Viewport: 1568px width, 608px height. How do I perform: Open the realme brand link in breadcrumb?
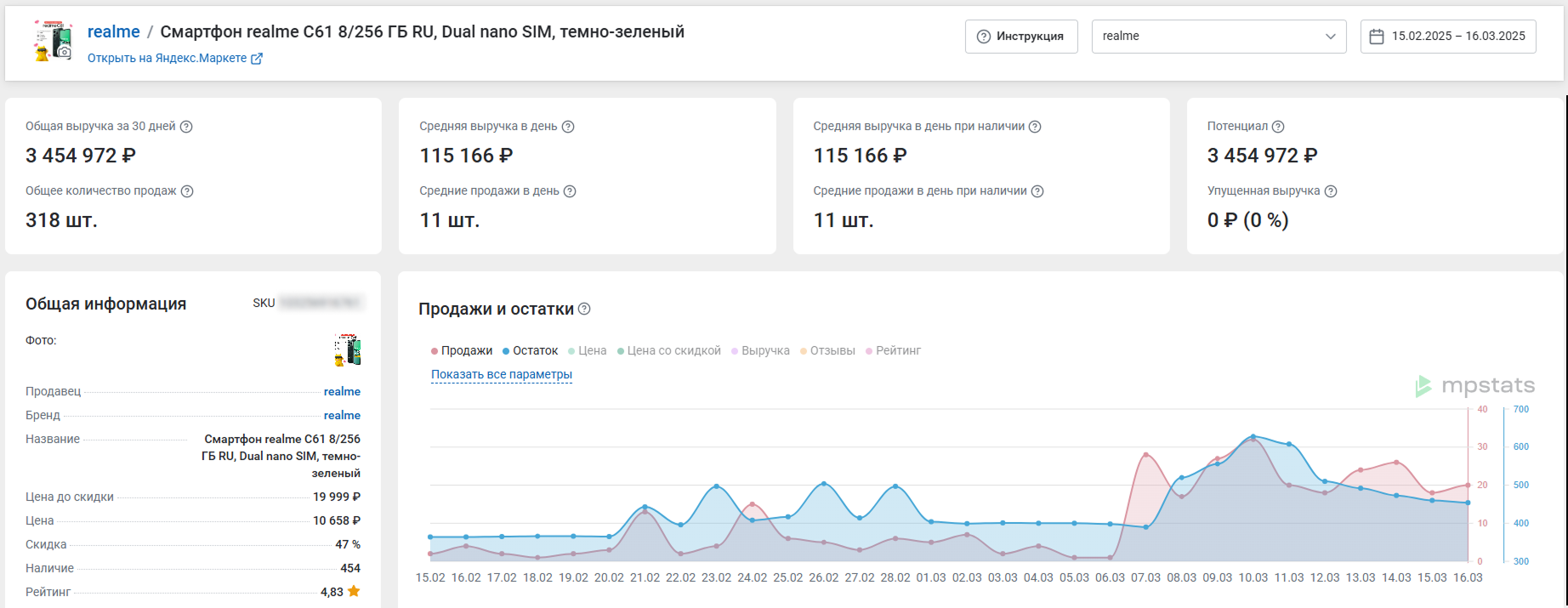[114, 31]
